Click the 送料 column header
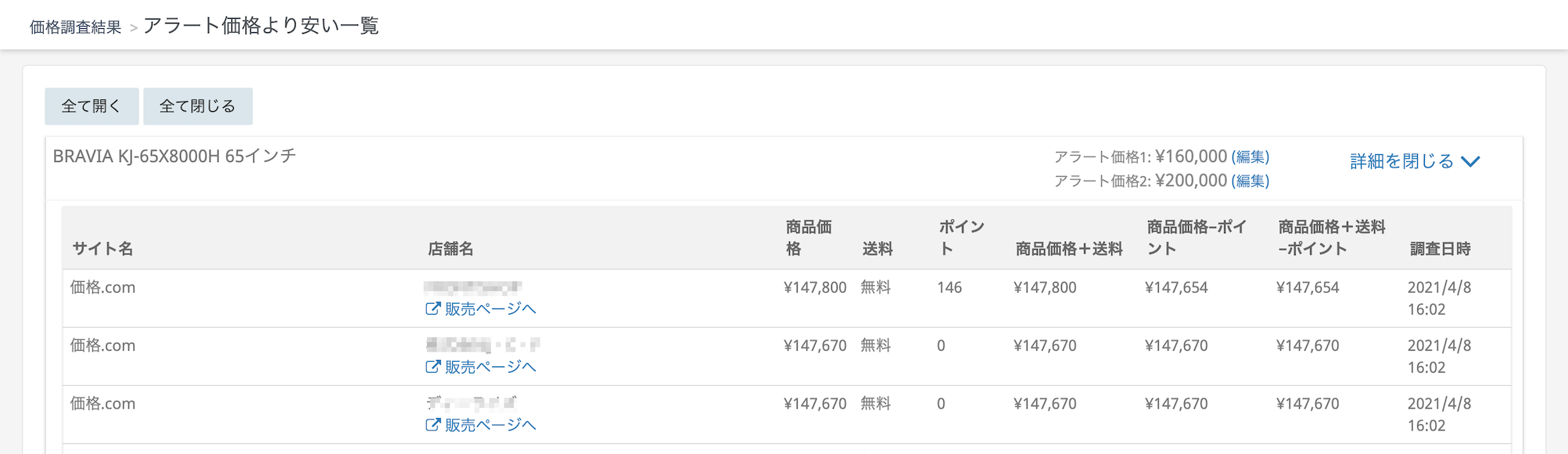The image size is (1568, 454). tap(877, 249)
